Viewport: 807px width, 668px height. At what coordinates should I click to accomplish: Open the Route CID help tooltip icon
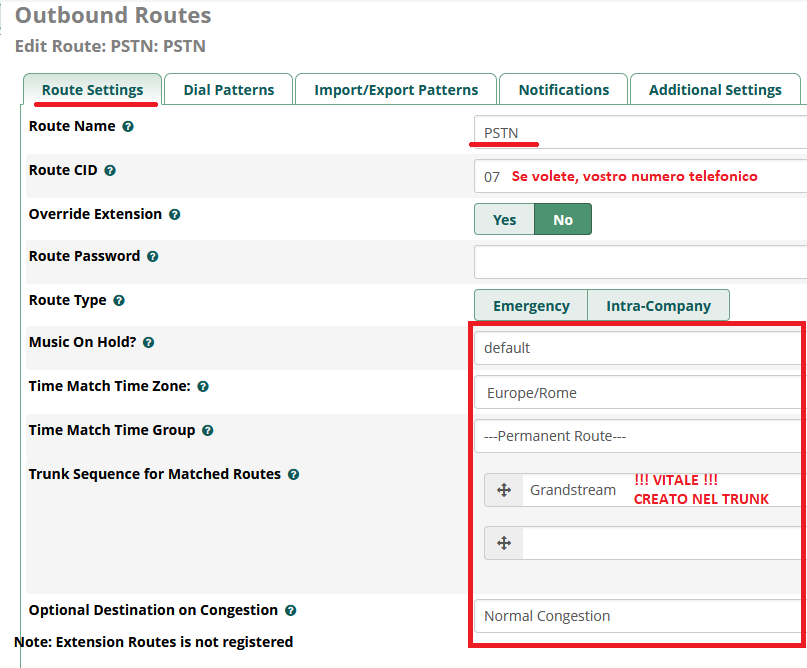110,170
